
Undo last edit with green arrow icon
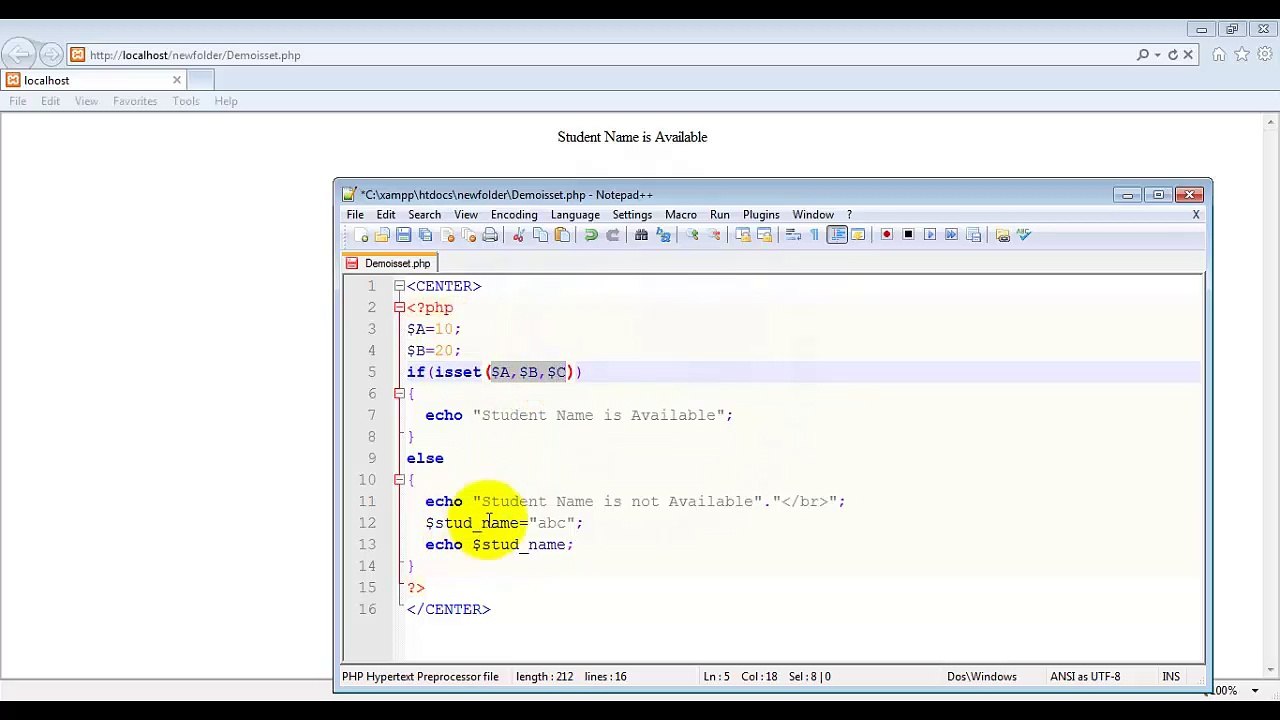591,235
